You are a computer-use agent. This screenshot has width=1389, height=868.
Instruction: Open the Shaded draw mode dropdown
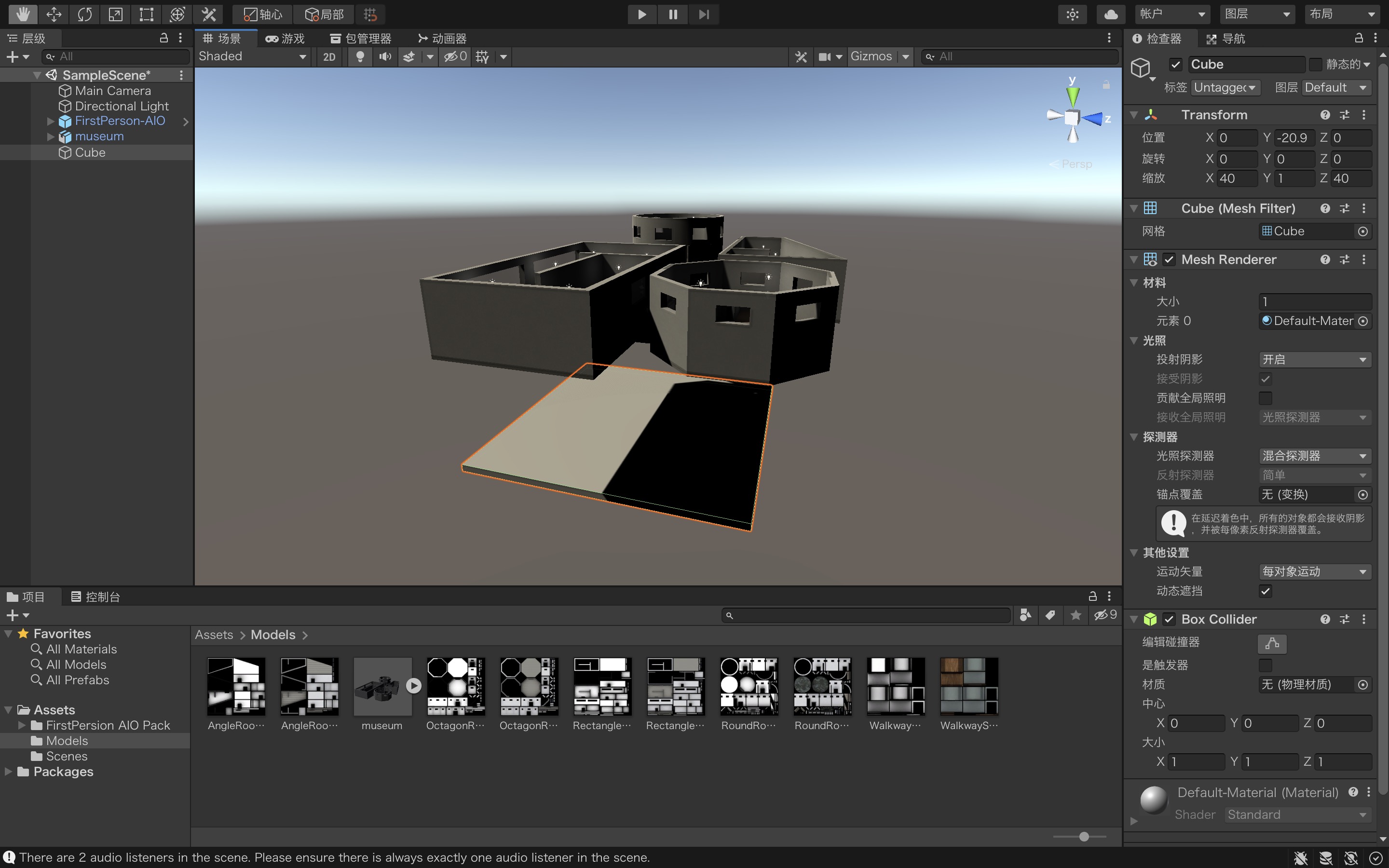pyautogui.click(x=252, y=56)
